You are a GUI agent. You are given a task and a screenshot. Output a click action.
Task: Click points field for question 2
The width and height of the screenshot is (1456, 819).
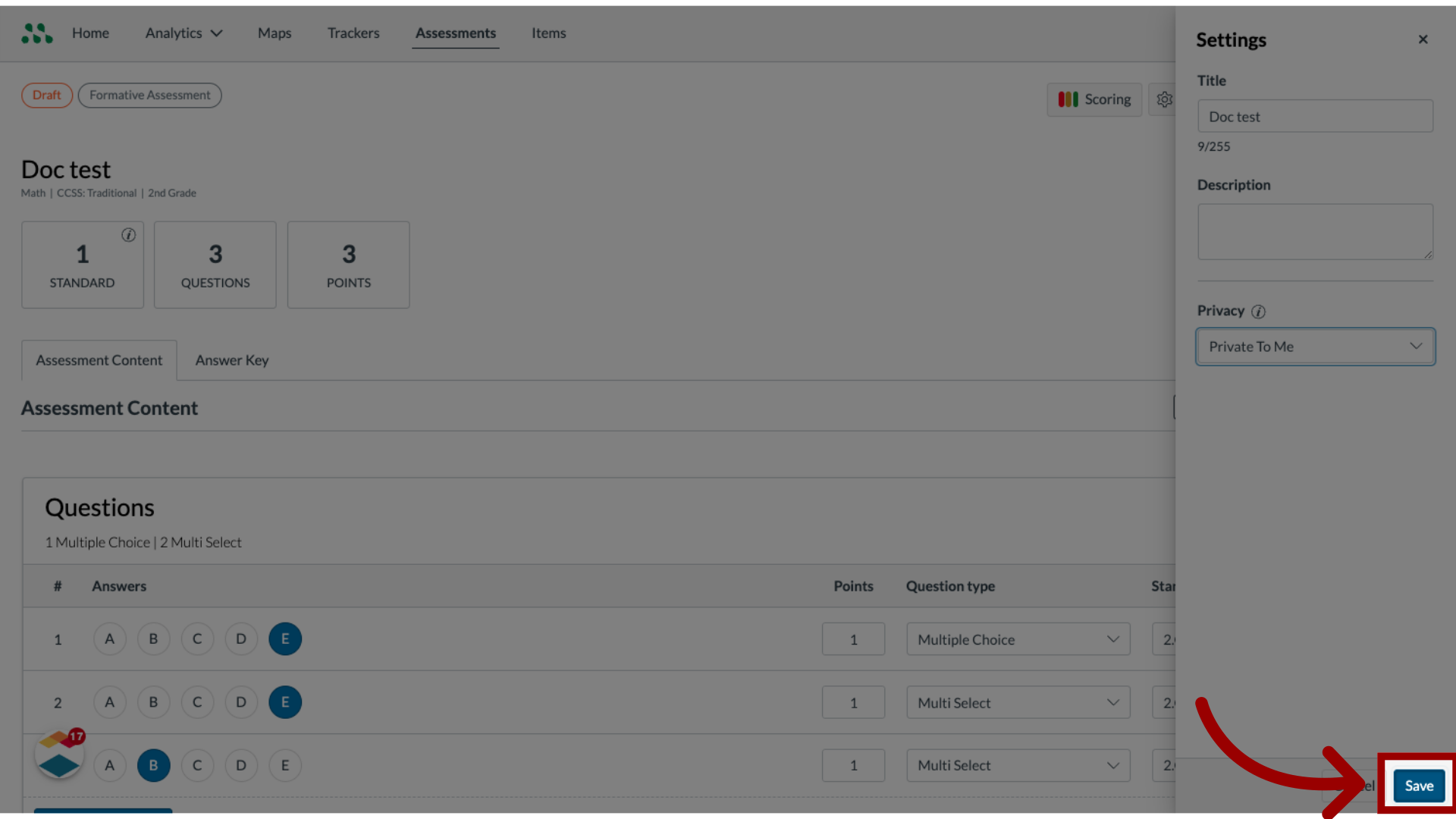click(853, 703)
